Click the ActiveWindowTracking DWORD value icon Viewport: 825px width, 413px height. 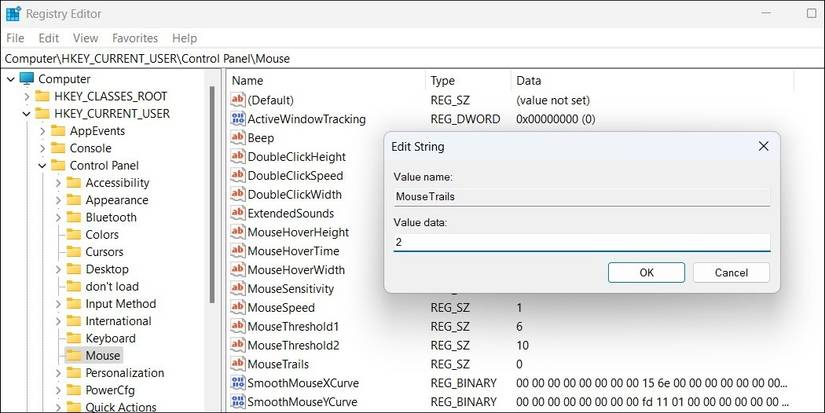(x=238, y=119)
